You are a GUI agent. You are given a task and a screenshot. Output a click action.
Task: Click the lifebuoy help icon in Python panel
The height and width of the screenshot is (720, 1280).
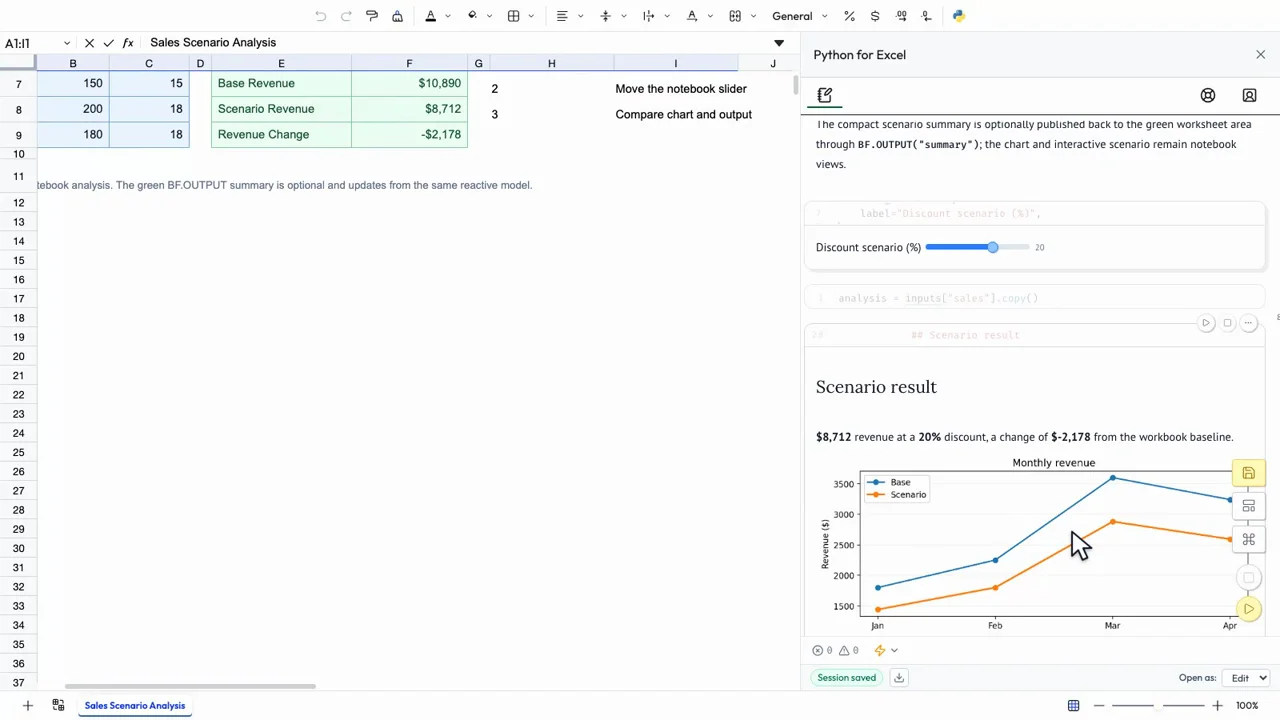[1208, 95]
